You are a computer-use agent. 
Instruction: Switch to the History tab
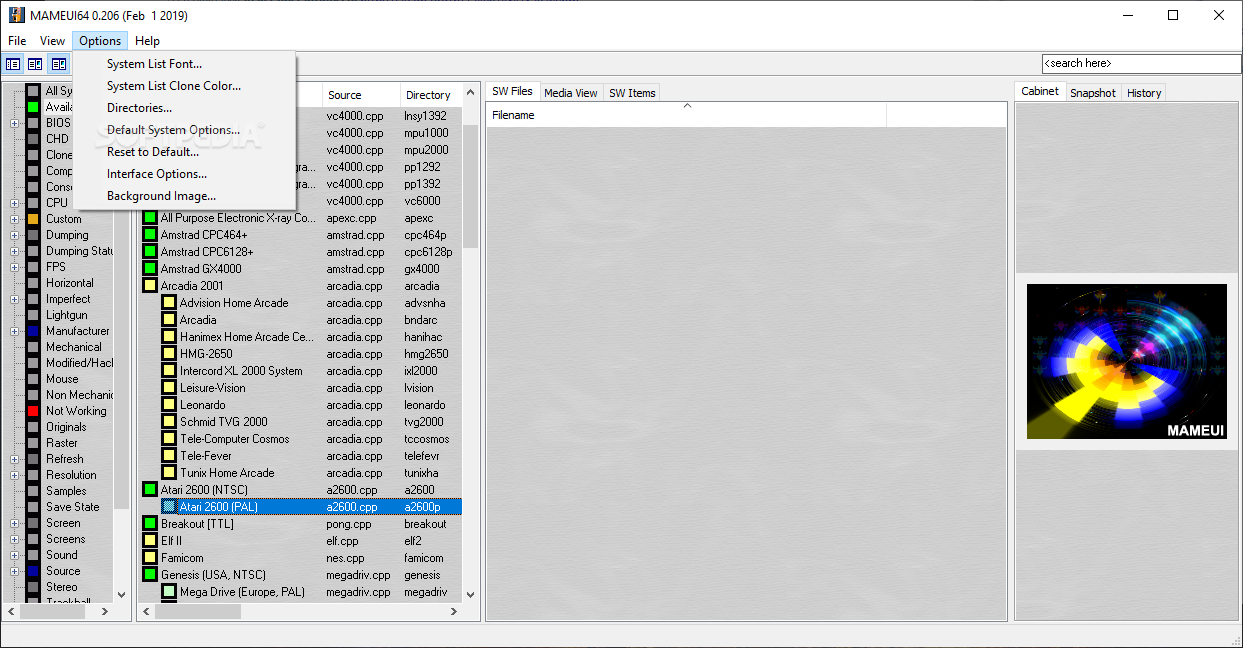coord(1144,93)
